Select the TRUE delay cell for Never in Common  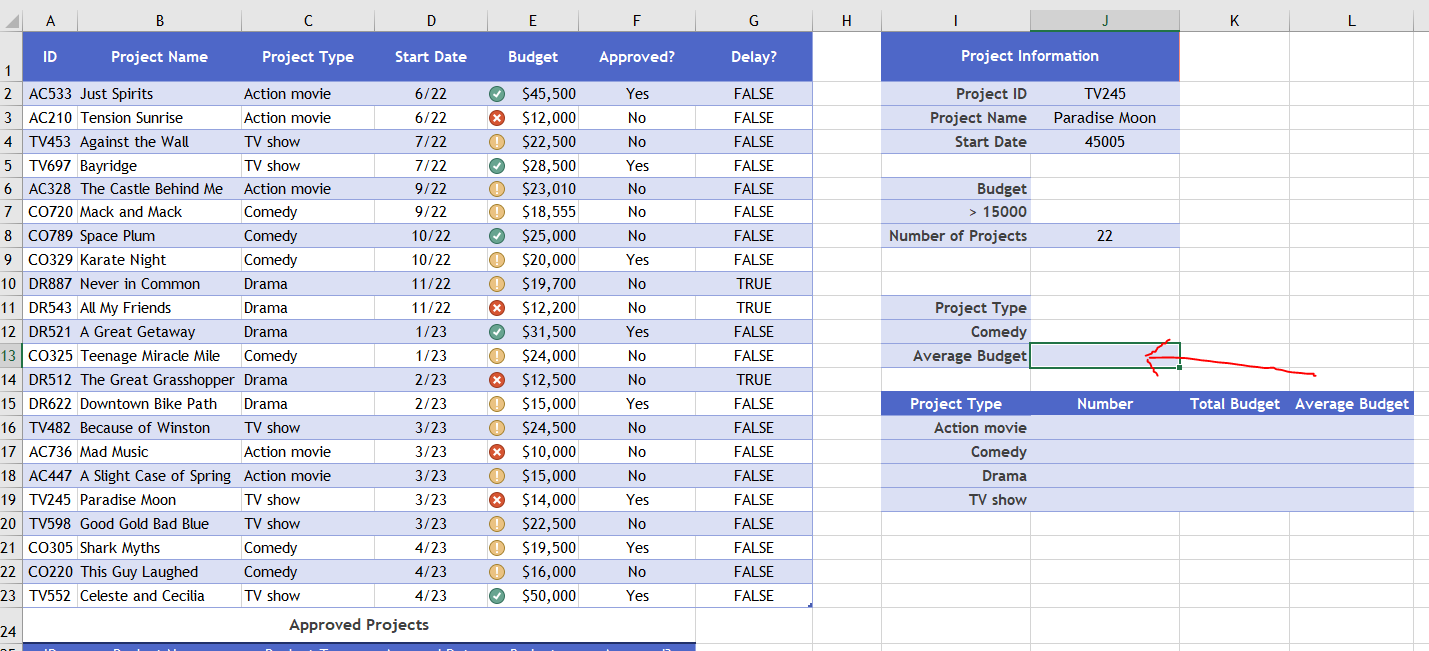[753, 283]
